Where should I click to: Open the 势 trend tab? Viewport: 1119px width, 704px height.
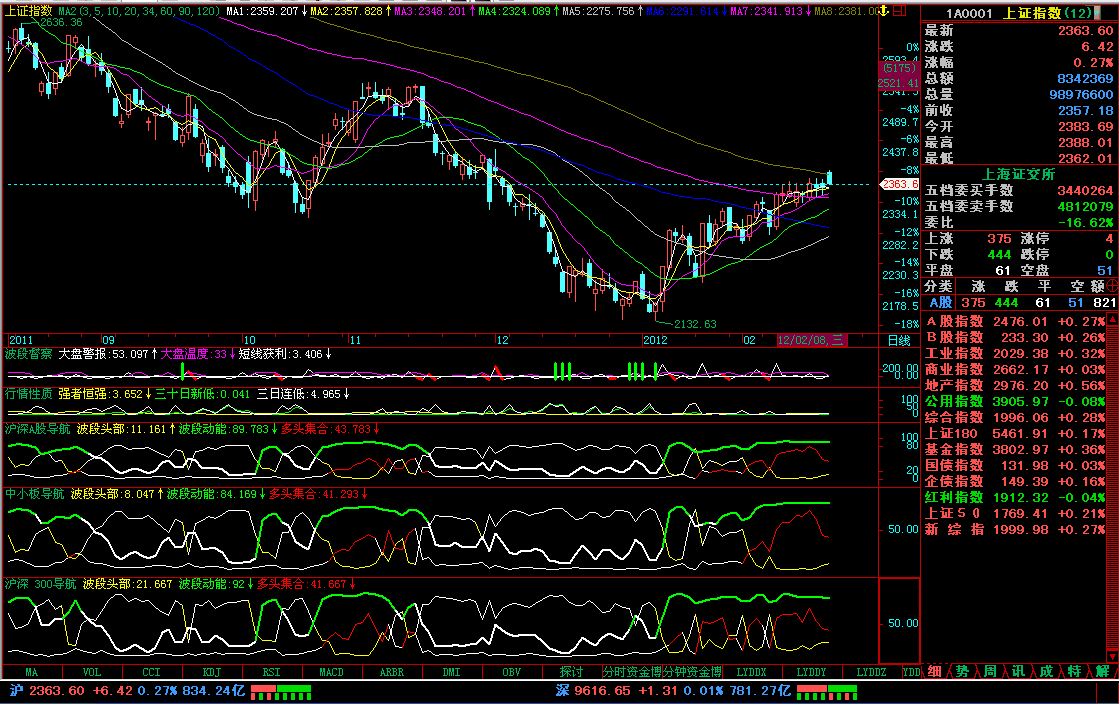point(962,671)
